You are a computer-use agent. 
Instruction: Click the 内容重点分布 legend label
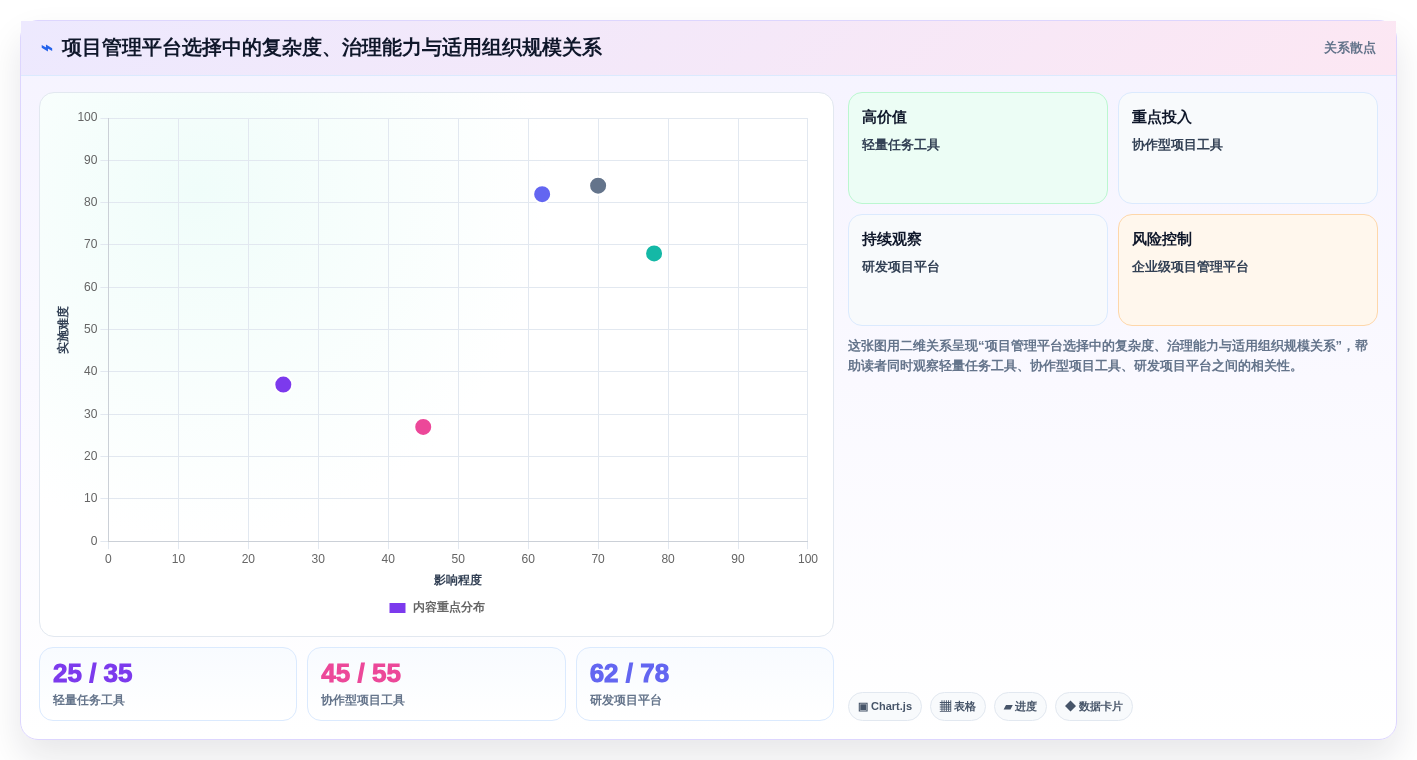448,607
